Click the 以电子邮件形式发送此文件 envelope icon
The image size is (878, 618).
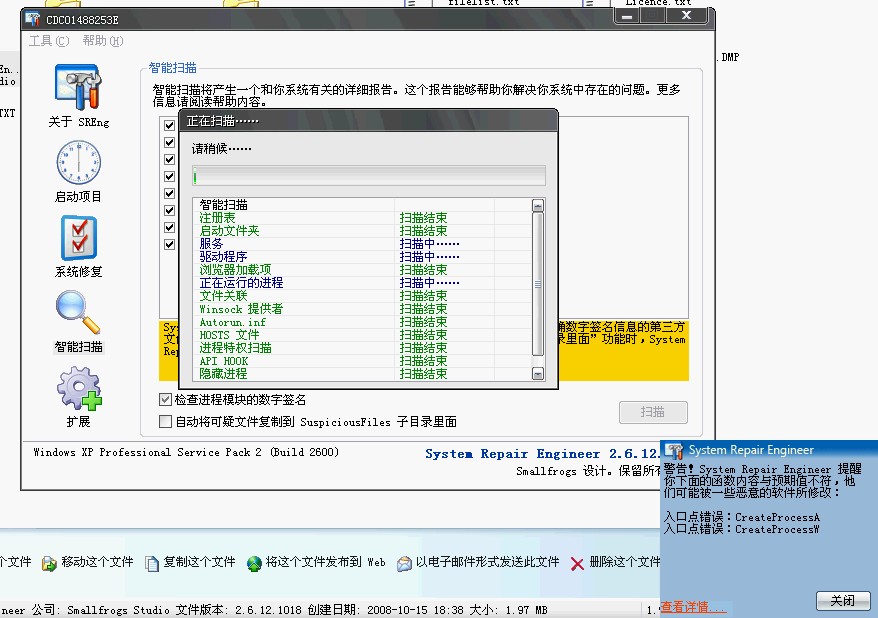[x=404, y=563]
